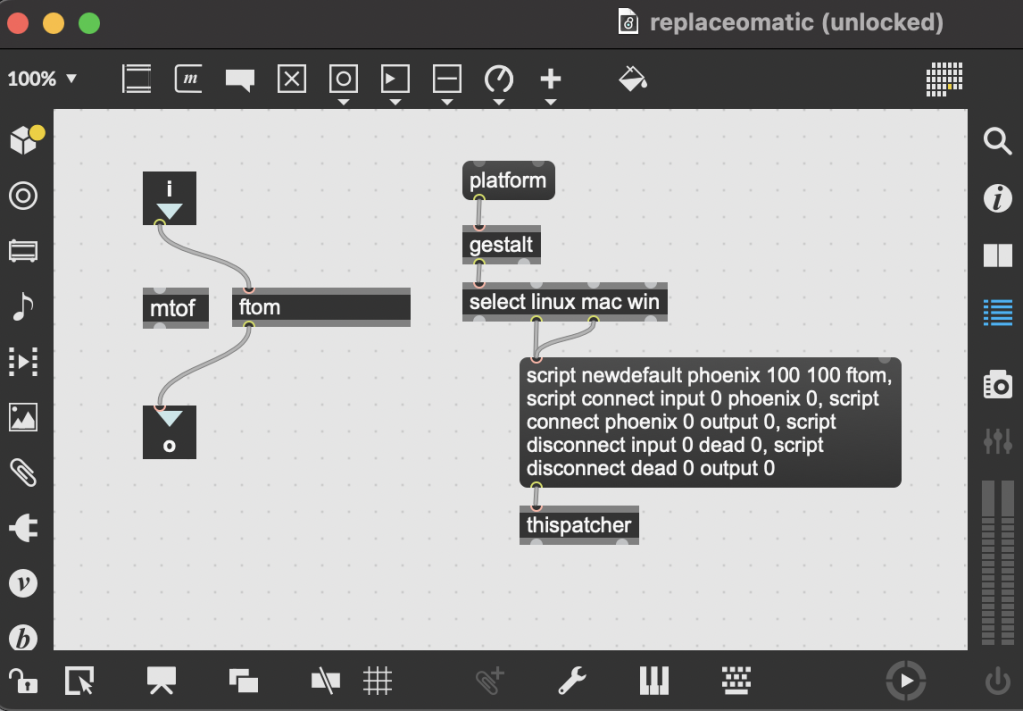
Task: Open the keyboard mappings bottom icon
Action: pyautogui.click(x=736, y=681)
